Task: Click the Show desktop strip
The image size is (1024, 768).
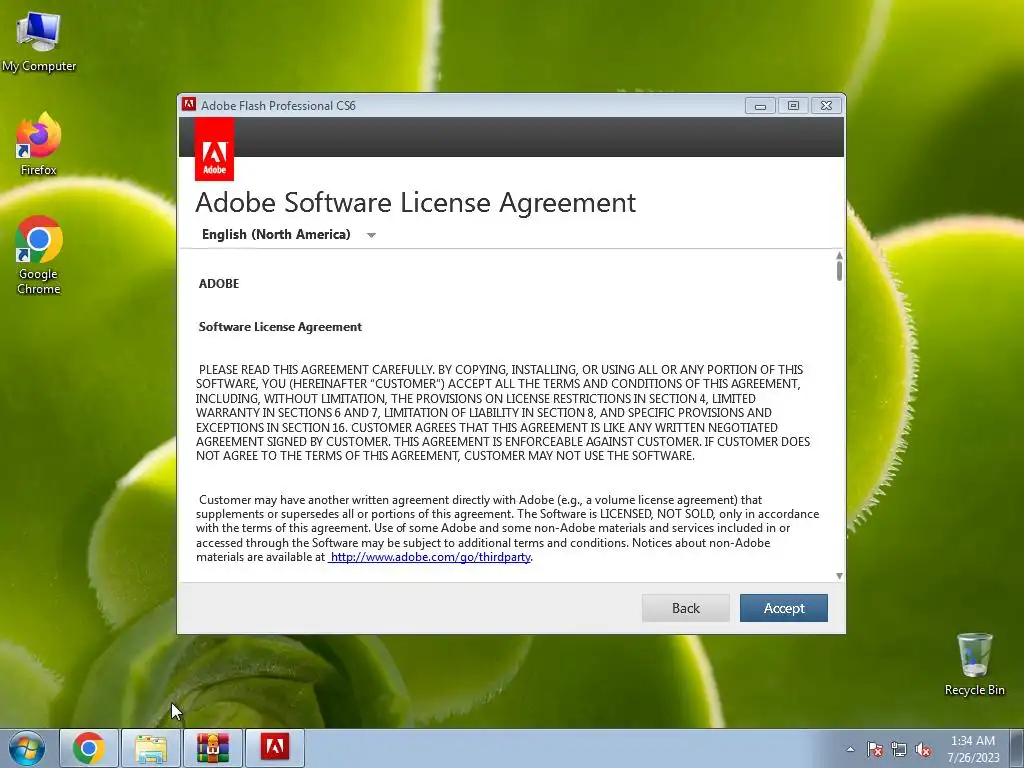Action: coord(1019,748)
